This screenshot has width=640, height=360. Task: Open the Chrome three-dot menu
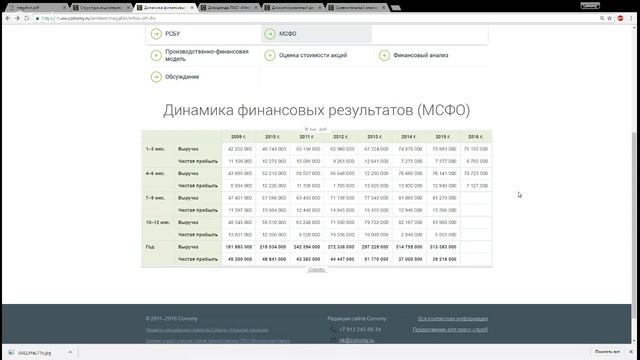pos(631,18)
